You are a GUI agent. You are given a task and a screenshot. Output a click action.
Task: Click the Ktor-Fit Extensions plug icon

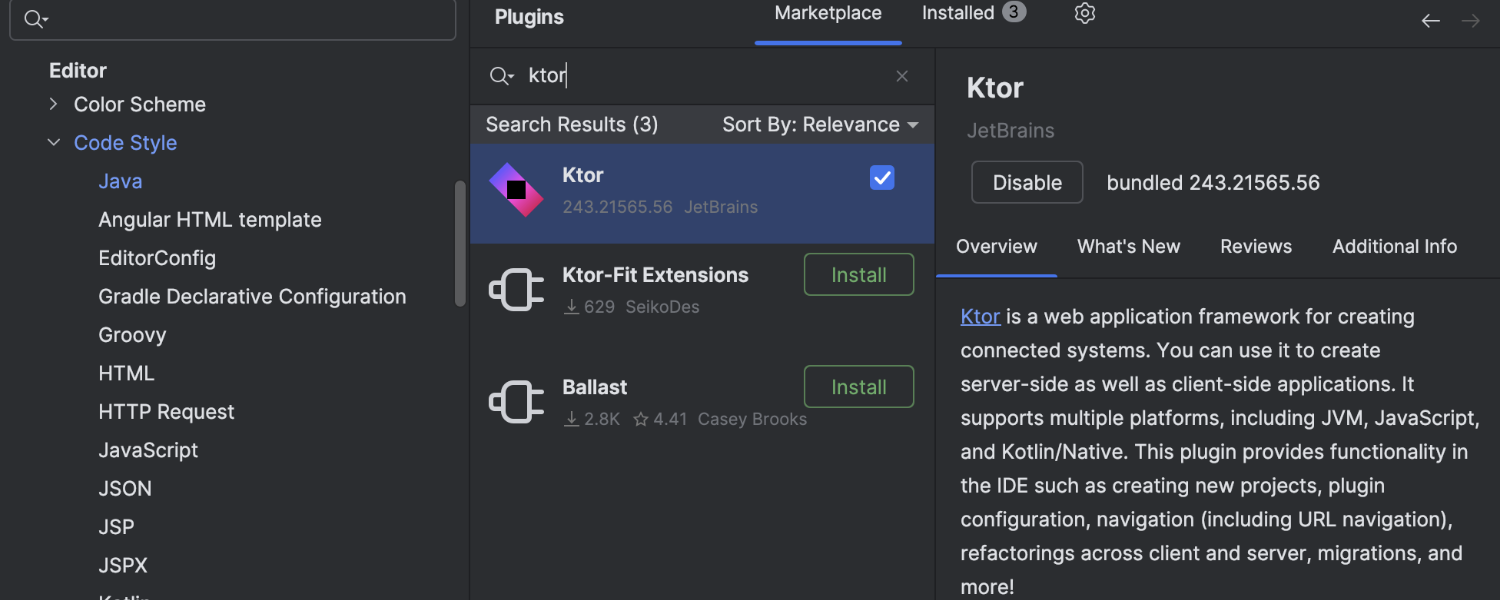[x=516, y=290]
